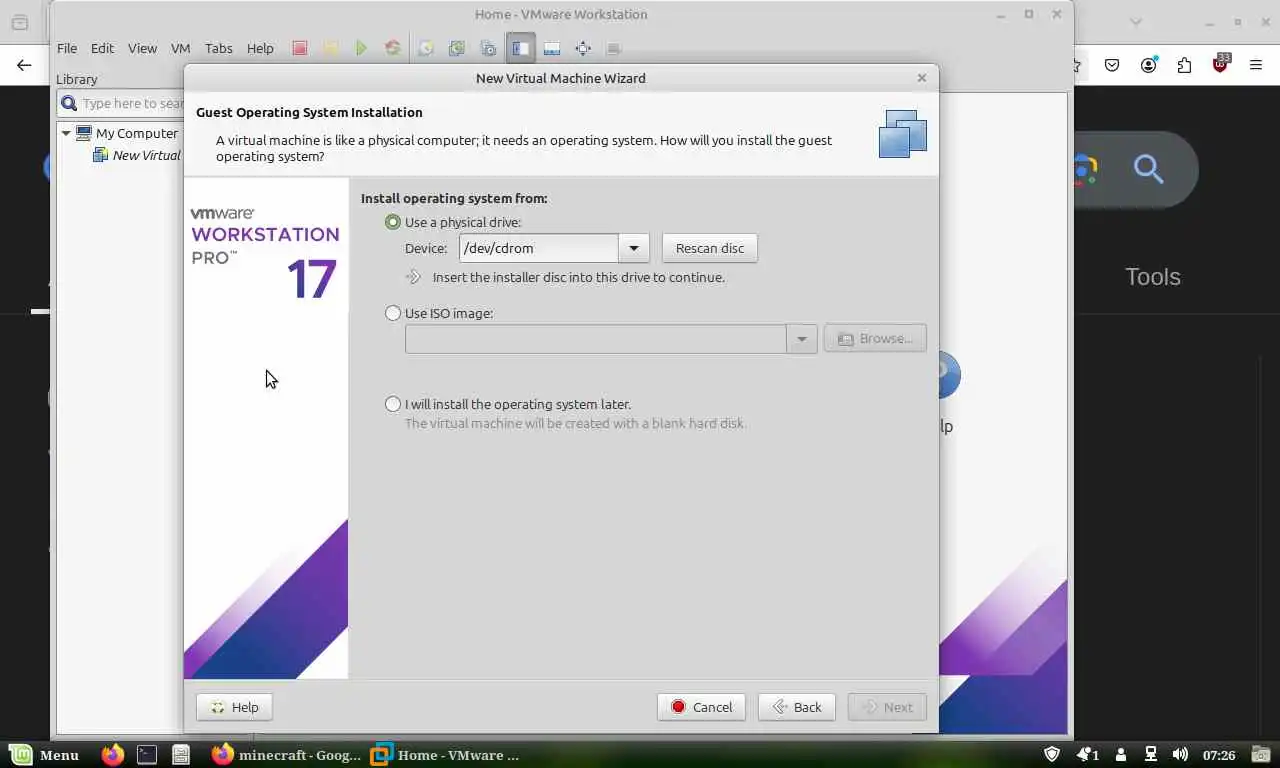Screen dimensions: 1280x768
Task: Open the VM menu
Action: (x=180, y=48)
